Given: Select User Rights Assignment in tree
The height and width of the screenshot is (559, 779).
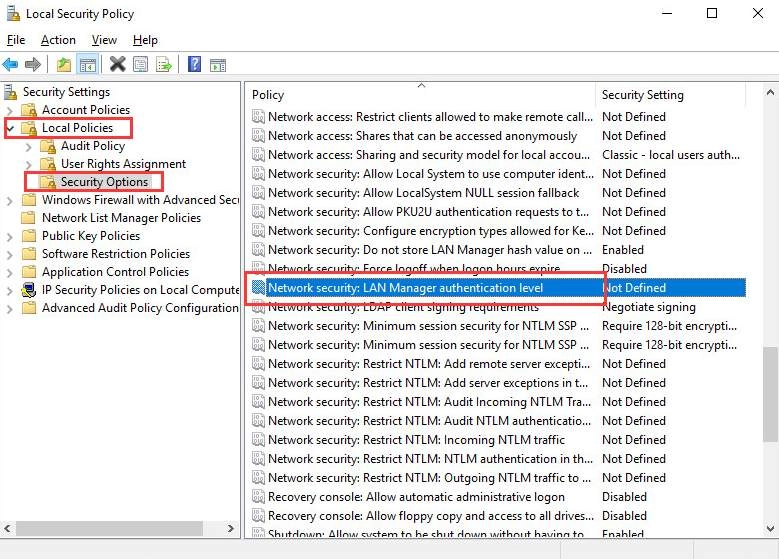Looking at the screenshot, I should point(123,164).
